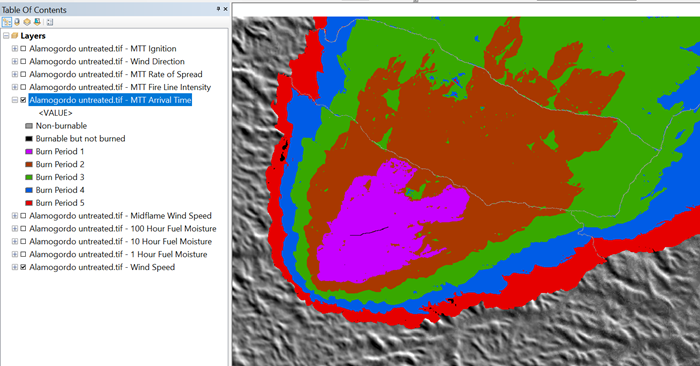
Task: Select List By Selection icon
Action: 37,22
